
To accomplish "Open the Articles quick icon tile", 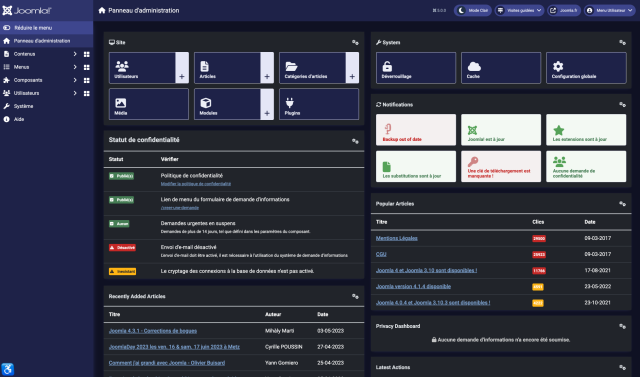I will coord(227,68).
